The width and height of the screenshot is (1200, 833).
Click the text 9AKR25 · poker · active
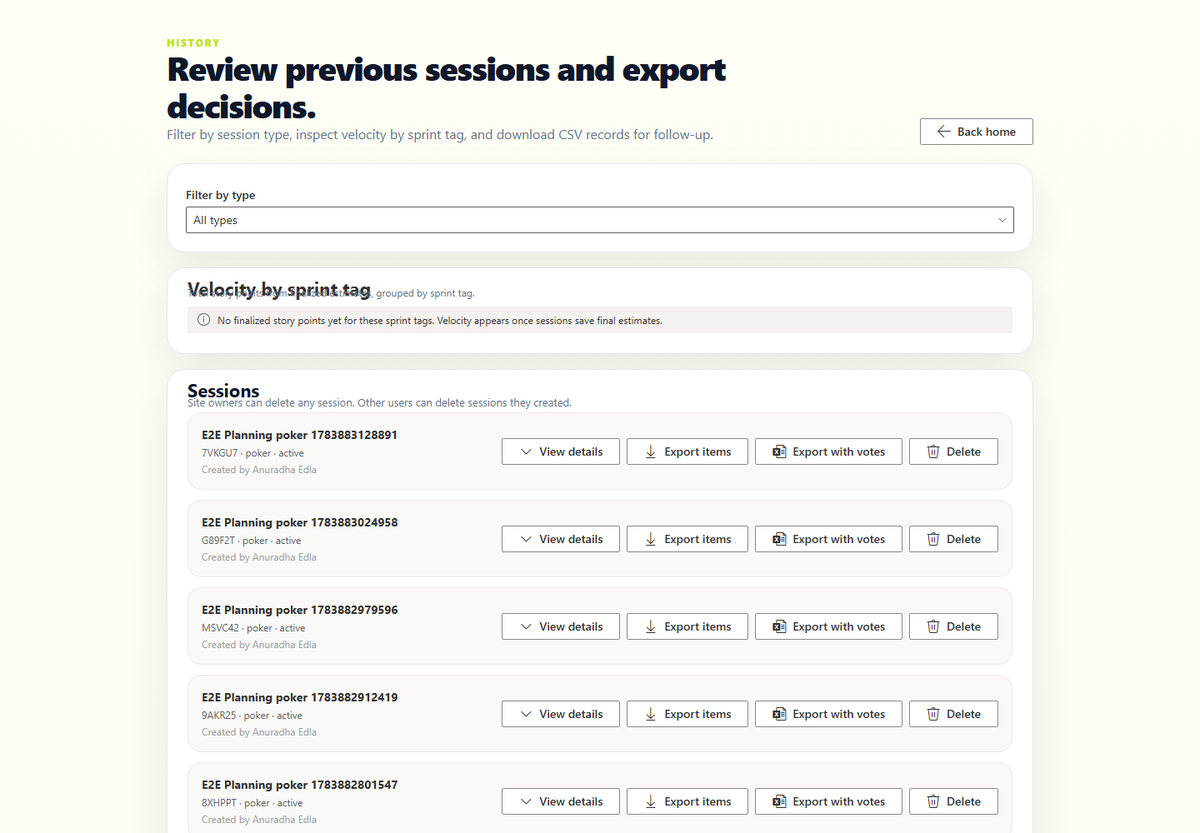point(252,715)
